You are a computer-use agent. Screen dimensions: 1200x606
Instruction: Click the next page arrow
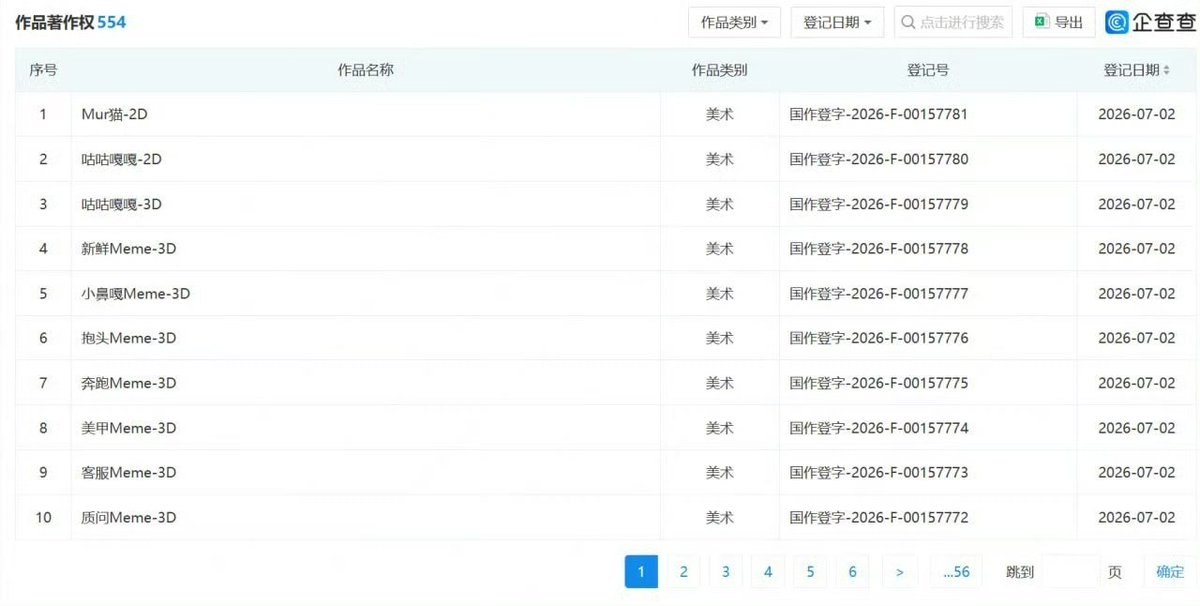click(x=900, y=572)
